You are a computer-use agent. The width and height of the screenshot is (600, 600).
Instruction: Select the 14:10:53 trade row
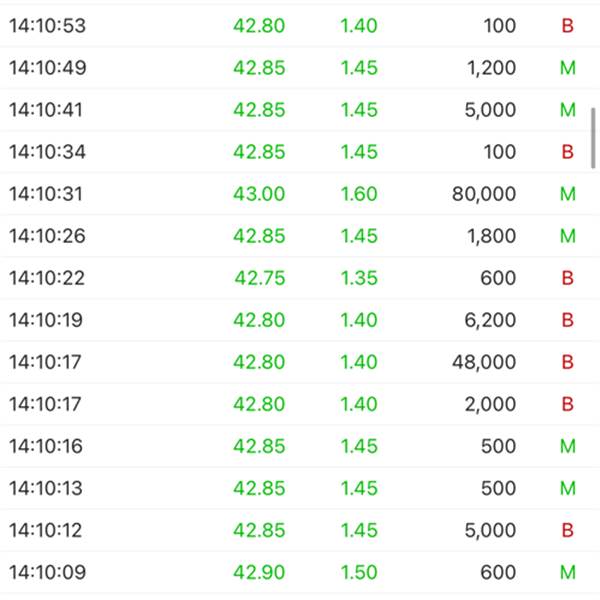300,26
